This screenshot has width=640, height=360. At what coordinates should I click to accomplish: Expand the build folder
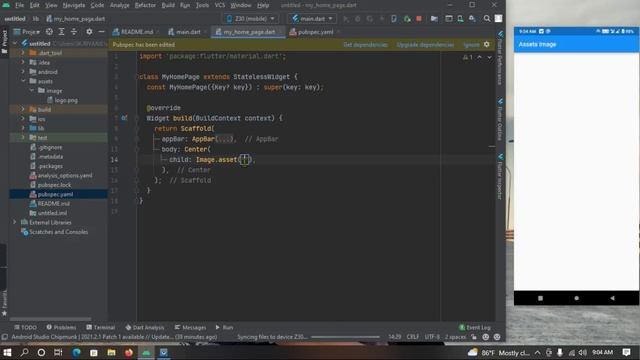23,109
